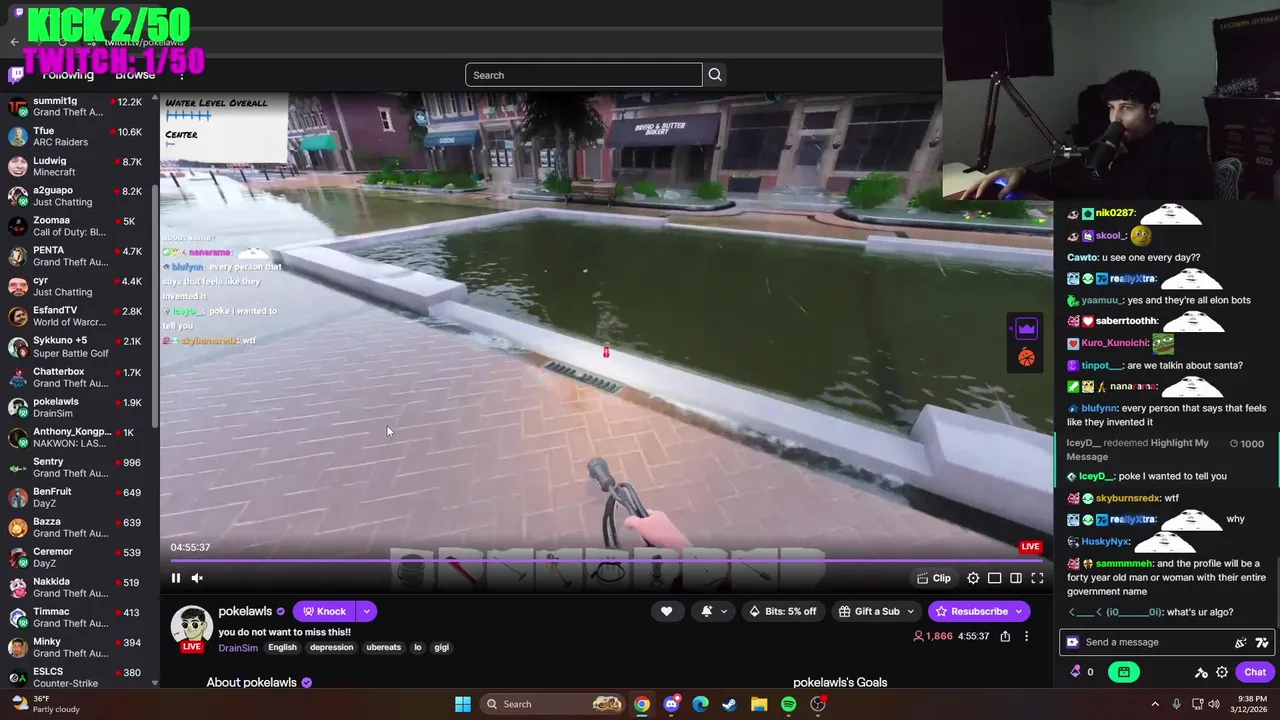
Task: Claim the green channel points chest
Action: coord(1124,672)
